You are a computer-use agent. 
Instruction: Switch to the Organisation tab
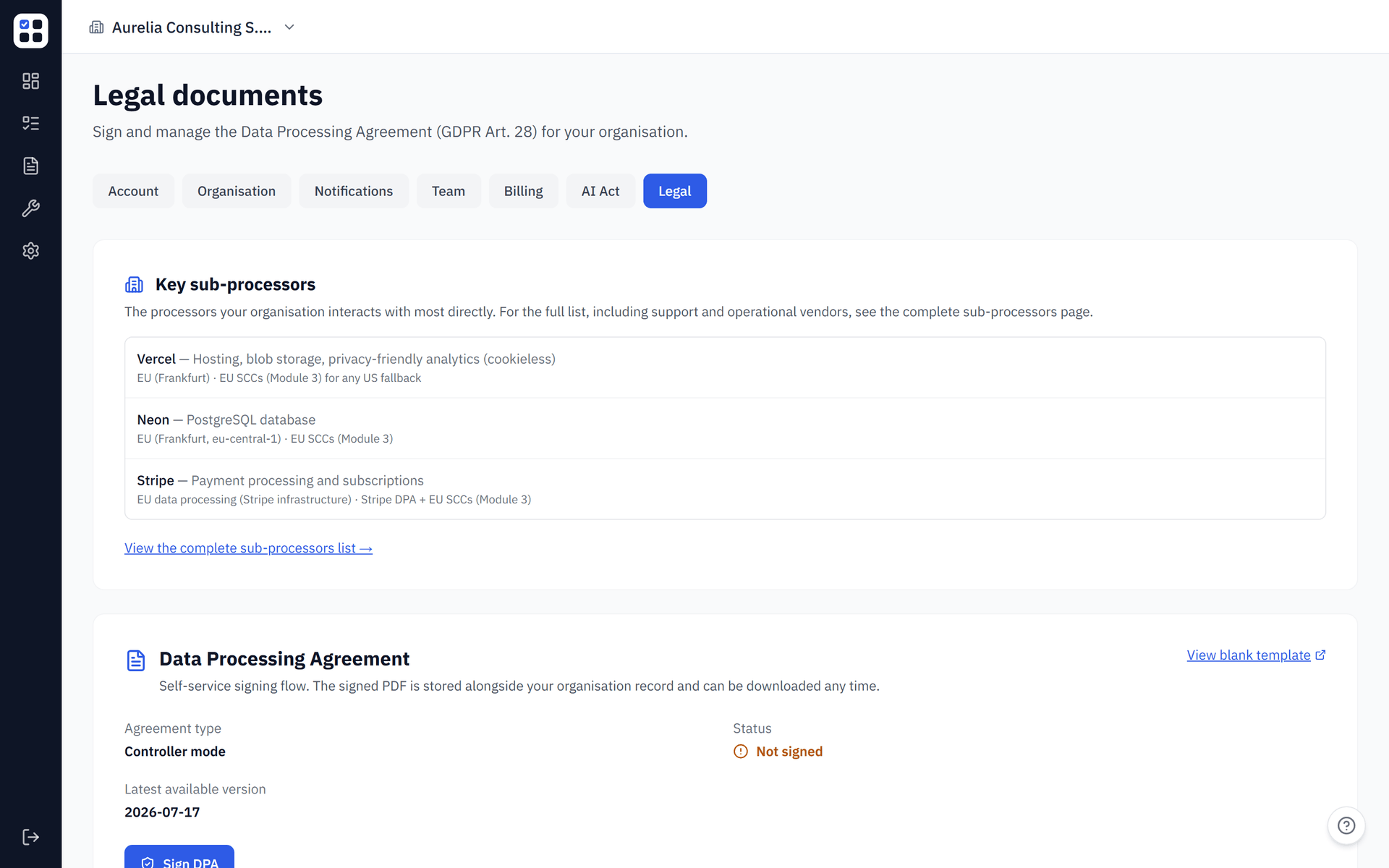[237, 191]
